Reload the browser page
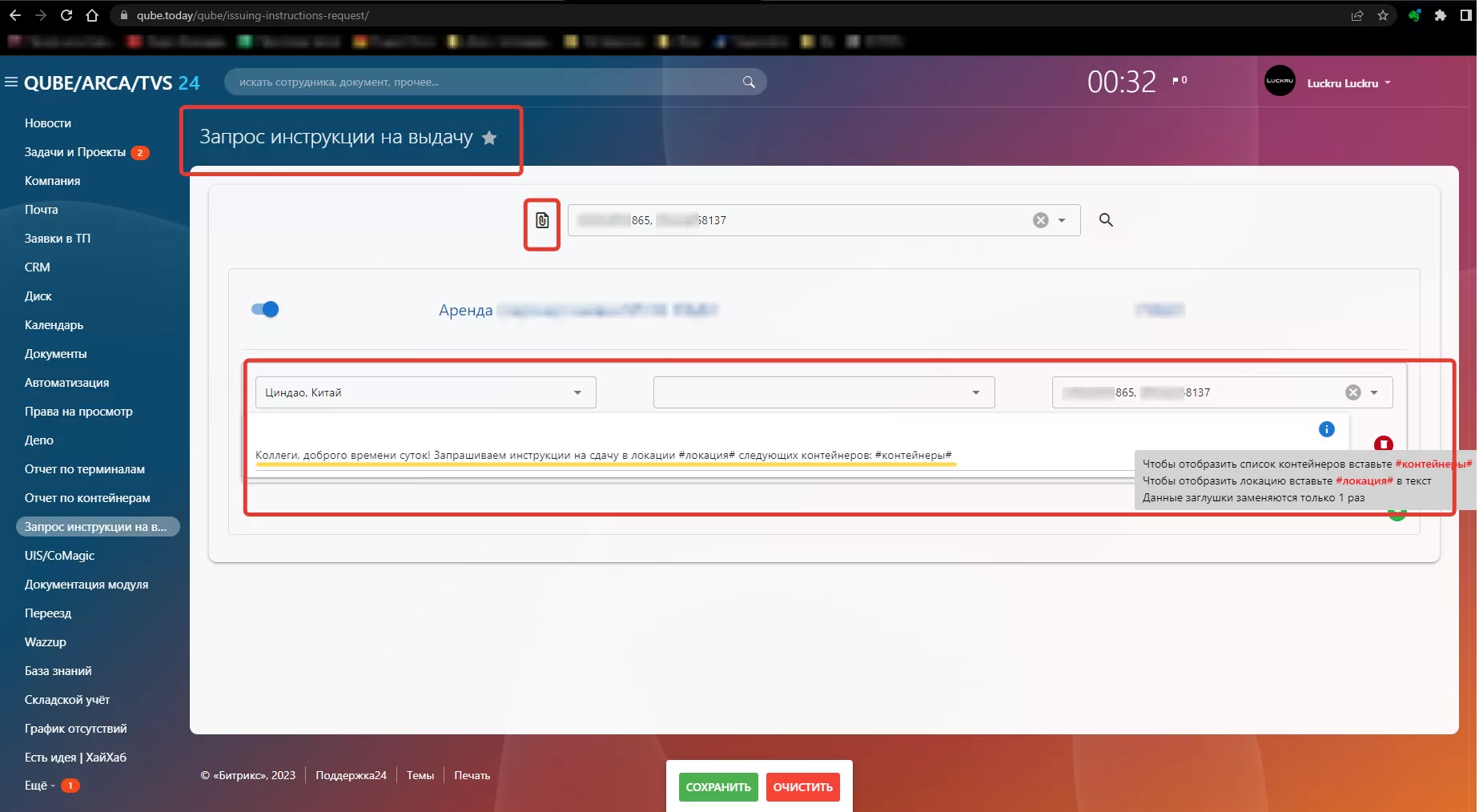This screenshot has height=812, width=1479. [66, 15]
